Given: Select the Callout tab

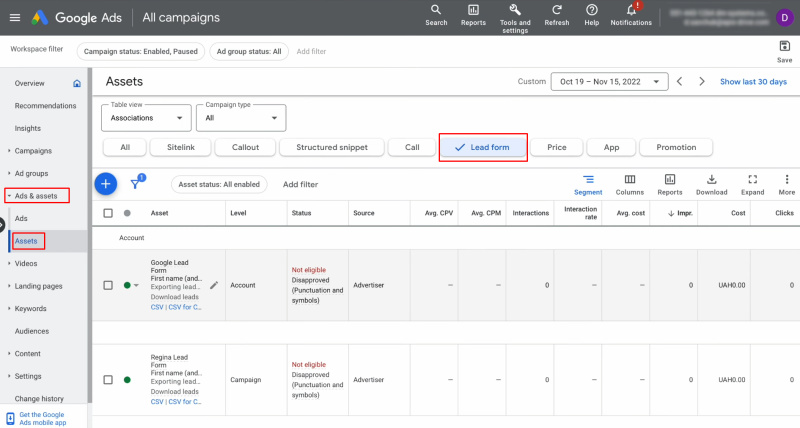Looking at the screenshot, I should pos(245,147).
